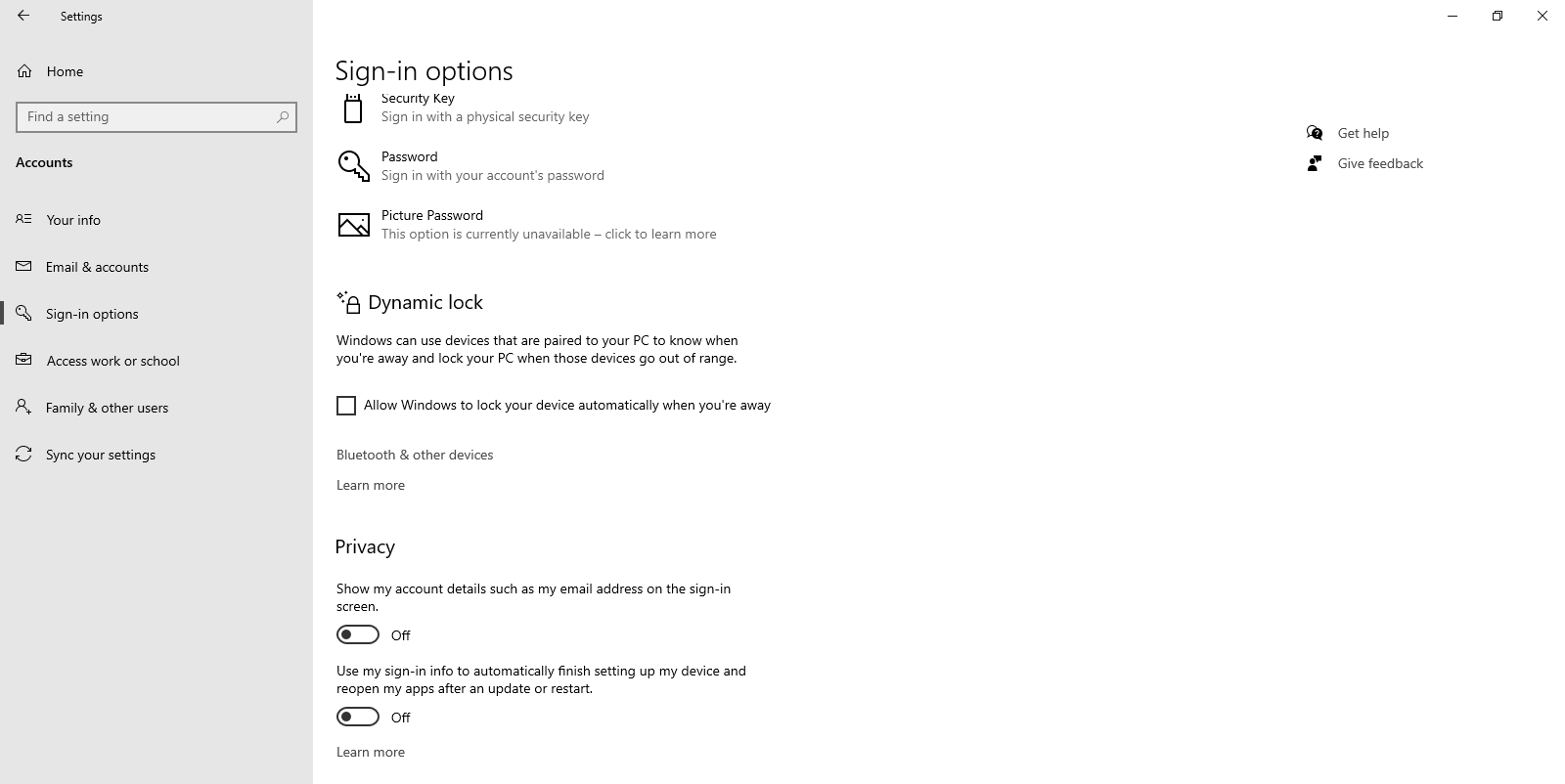1565x784 pixels.
Task: Go to Family & other users
Action: pos(107,408)
